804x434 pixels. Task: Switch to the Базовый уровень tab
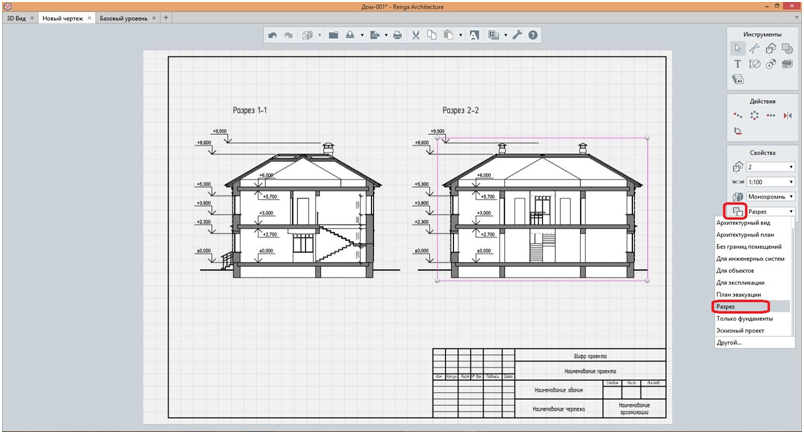click(x=124, y=18)
